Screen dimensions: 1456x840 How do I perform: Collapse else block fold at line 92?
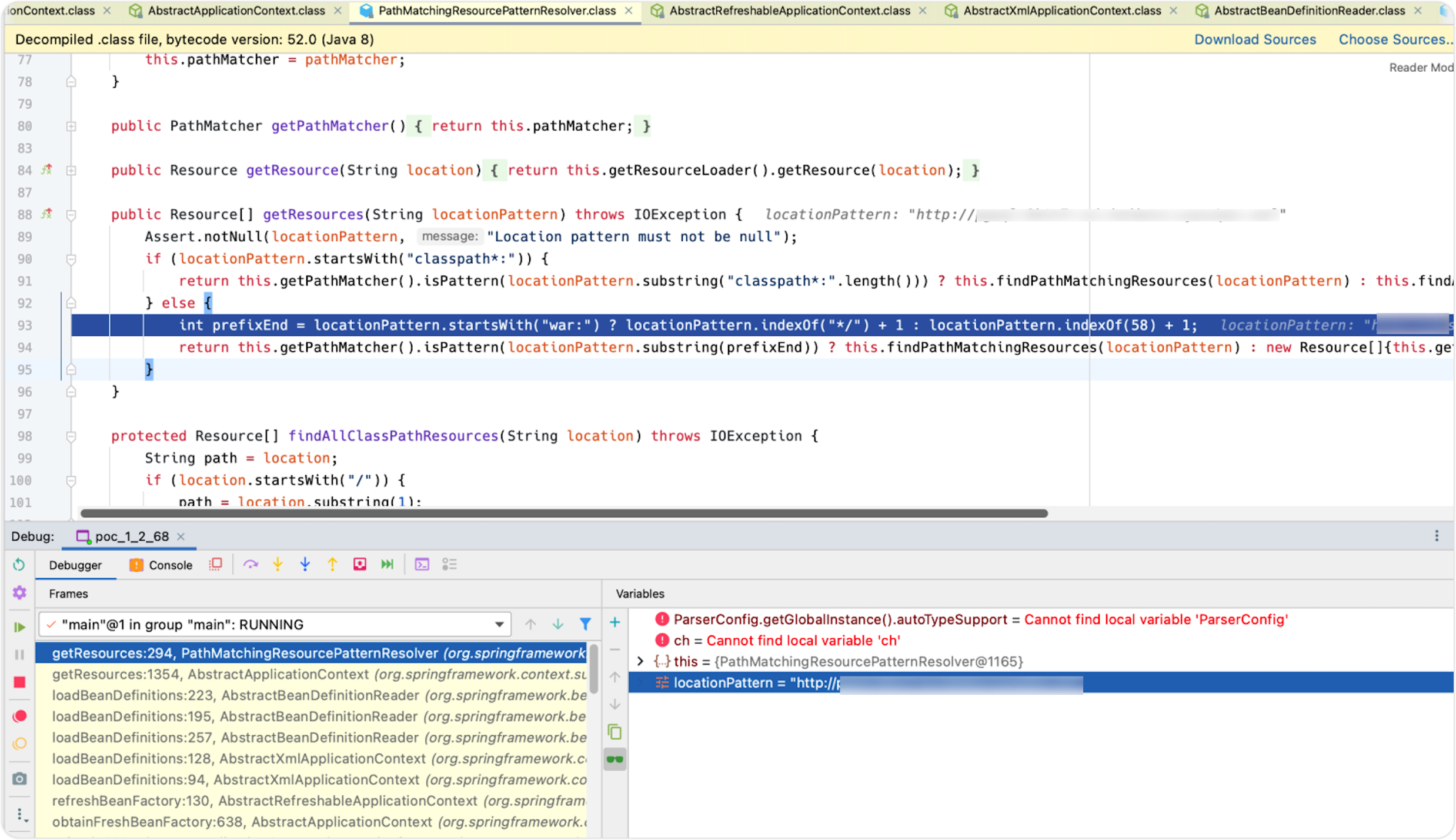tap(71, 304)
